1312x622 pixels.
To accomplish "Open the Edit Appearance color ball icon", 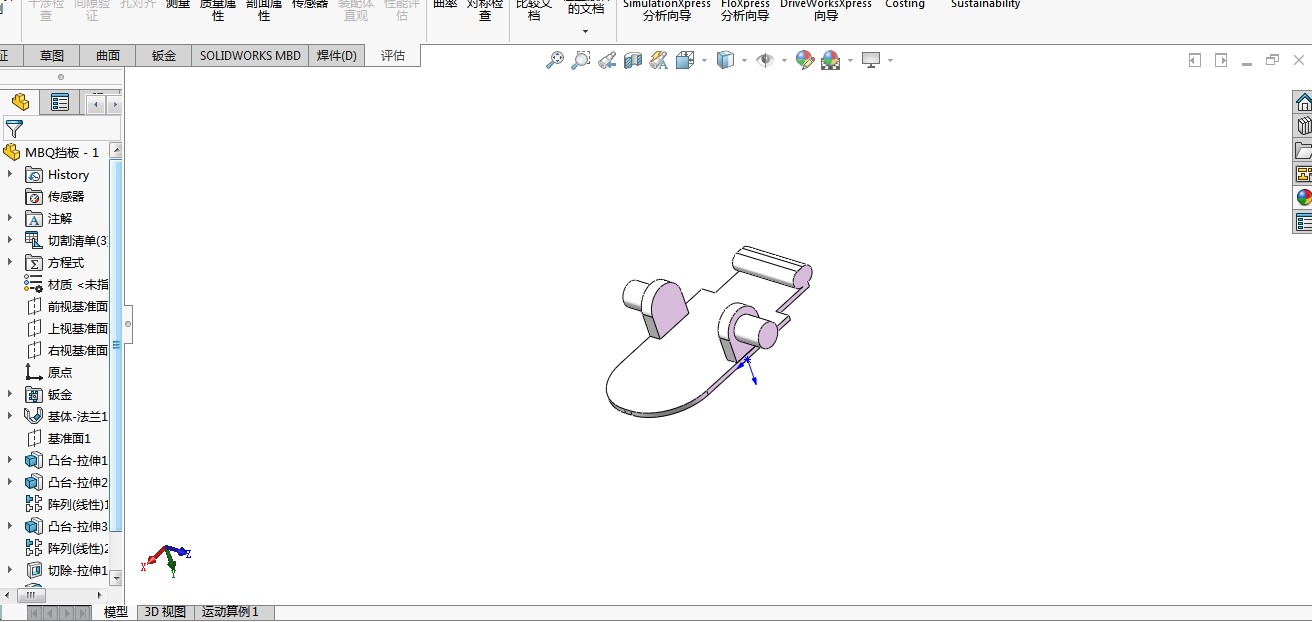I will [x=805, y=61].
